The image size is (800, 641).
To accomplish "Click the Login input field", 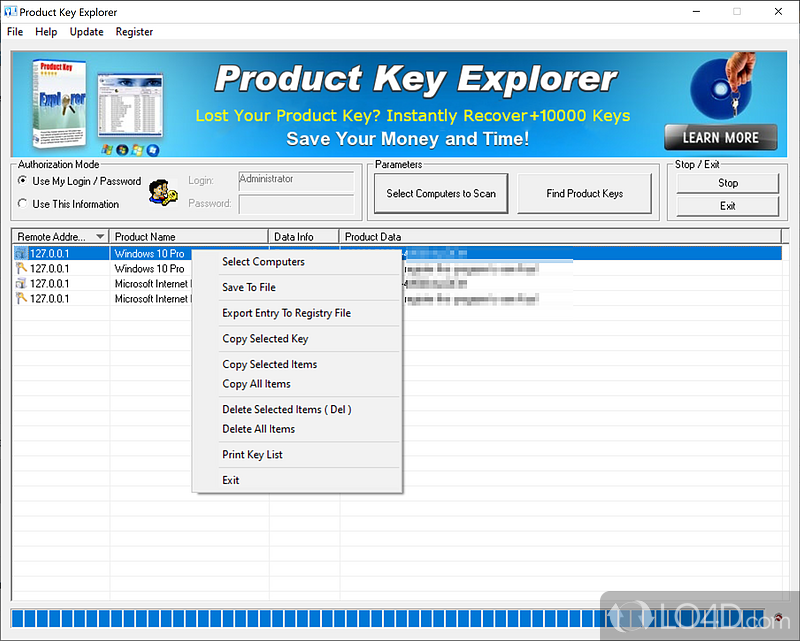I will 296,181.
